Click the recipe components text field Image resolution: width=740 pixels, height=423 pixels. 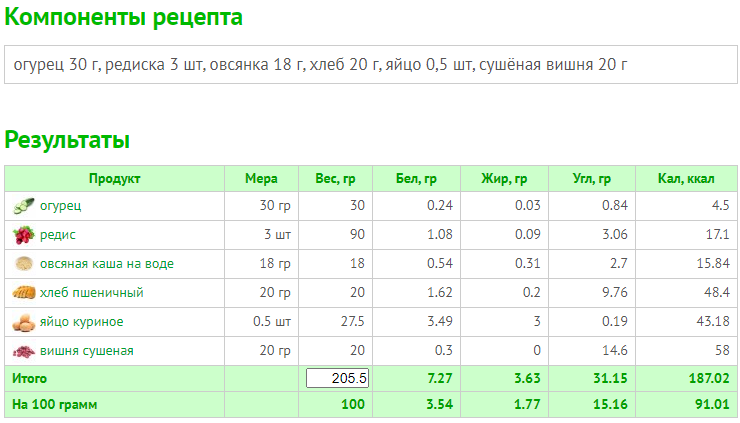click(x=371, y=65)
